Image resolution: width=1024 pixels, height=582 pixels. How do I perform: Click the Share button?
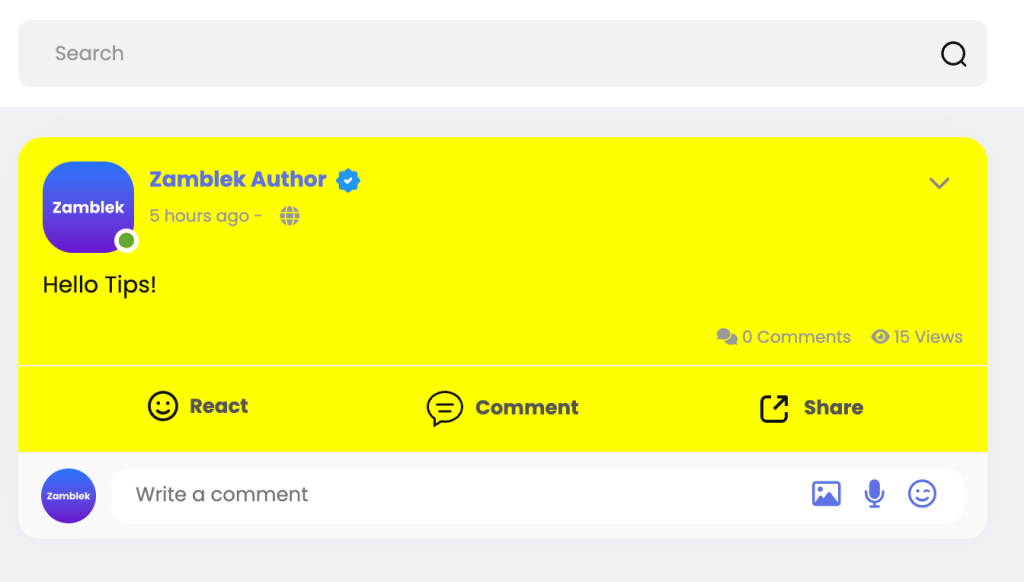(x=811, y=408)
